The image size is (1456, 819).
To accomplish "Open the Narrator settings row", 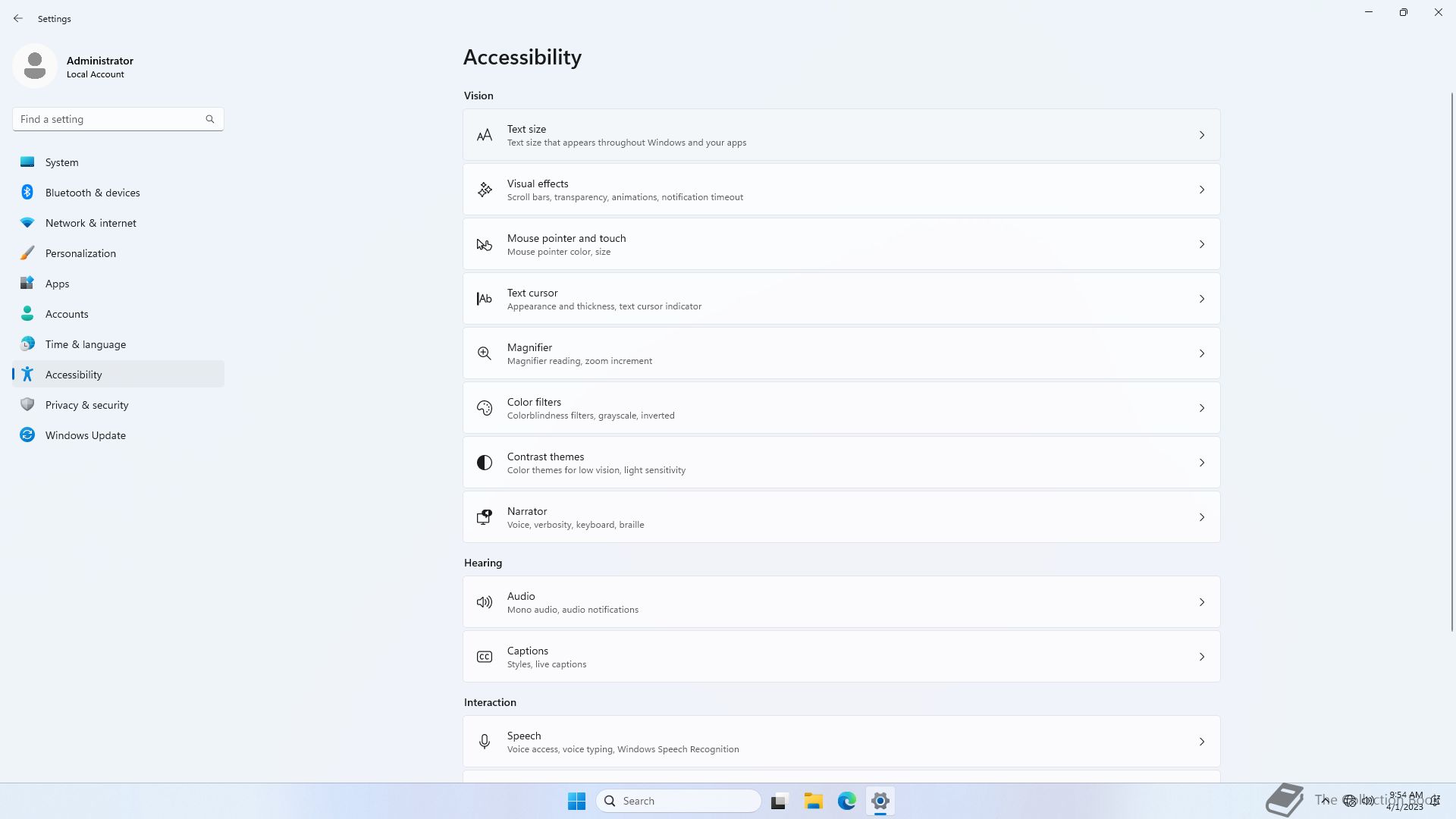I will pyautogui.click(x=842, y=517).
